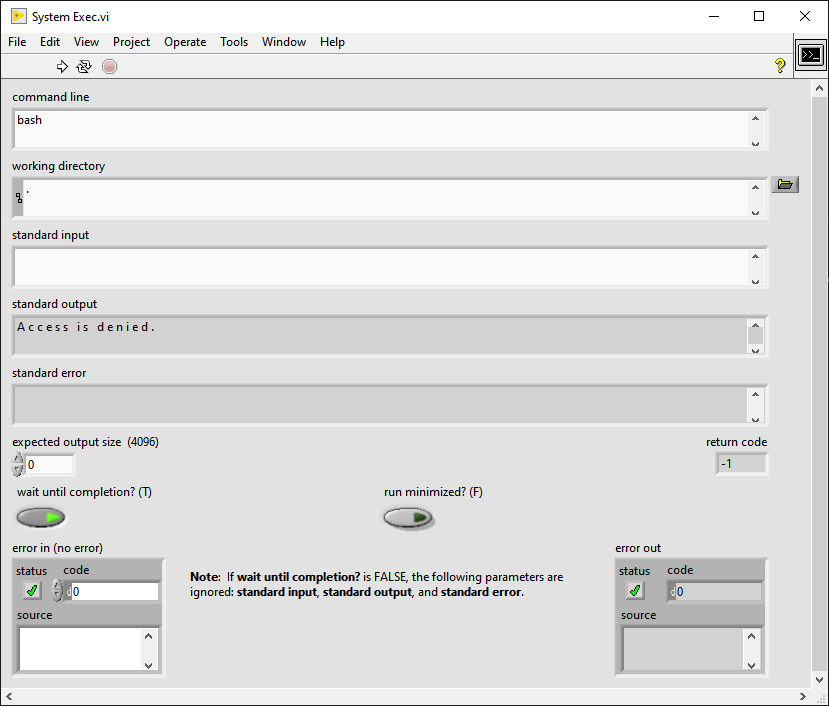This screenshot has height=706, width=829.
Task: Click the window's vertical scroll down arrow
Action: [819, 680]
